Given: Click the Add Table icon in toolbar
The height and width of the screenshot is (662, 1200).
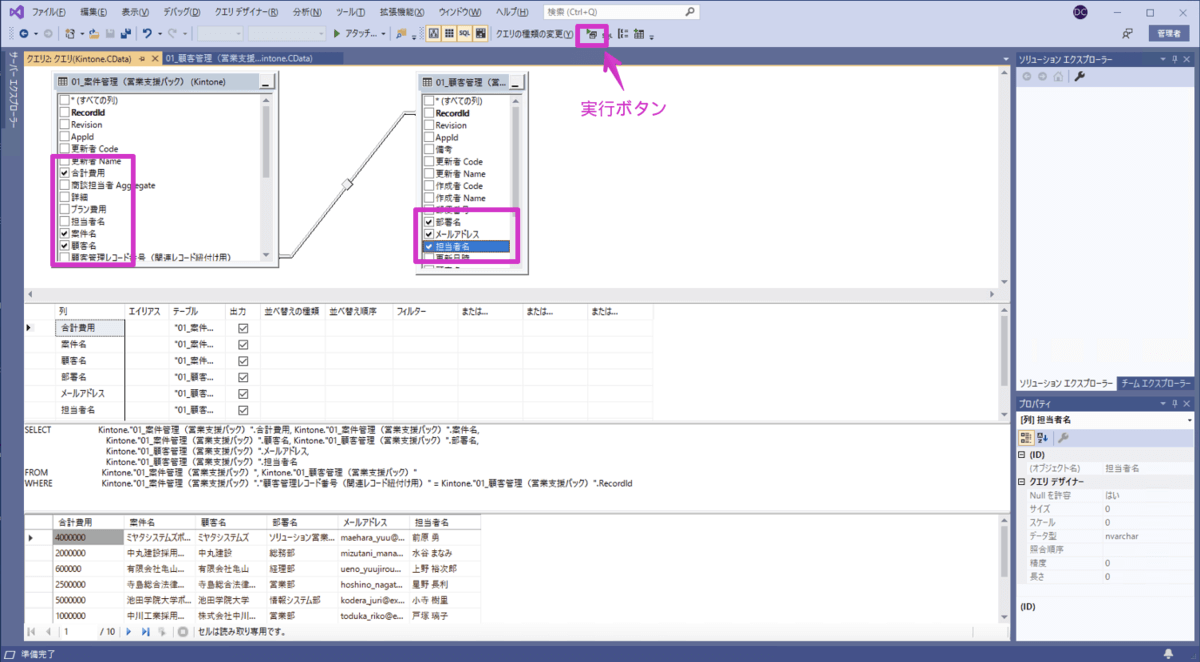Looking at the screenshot, I should click(639, 34).
